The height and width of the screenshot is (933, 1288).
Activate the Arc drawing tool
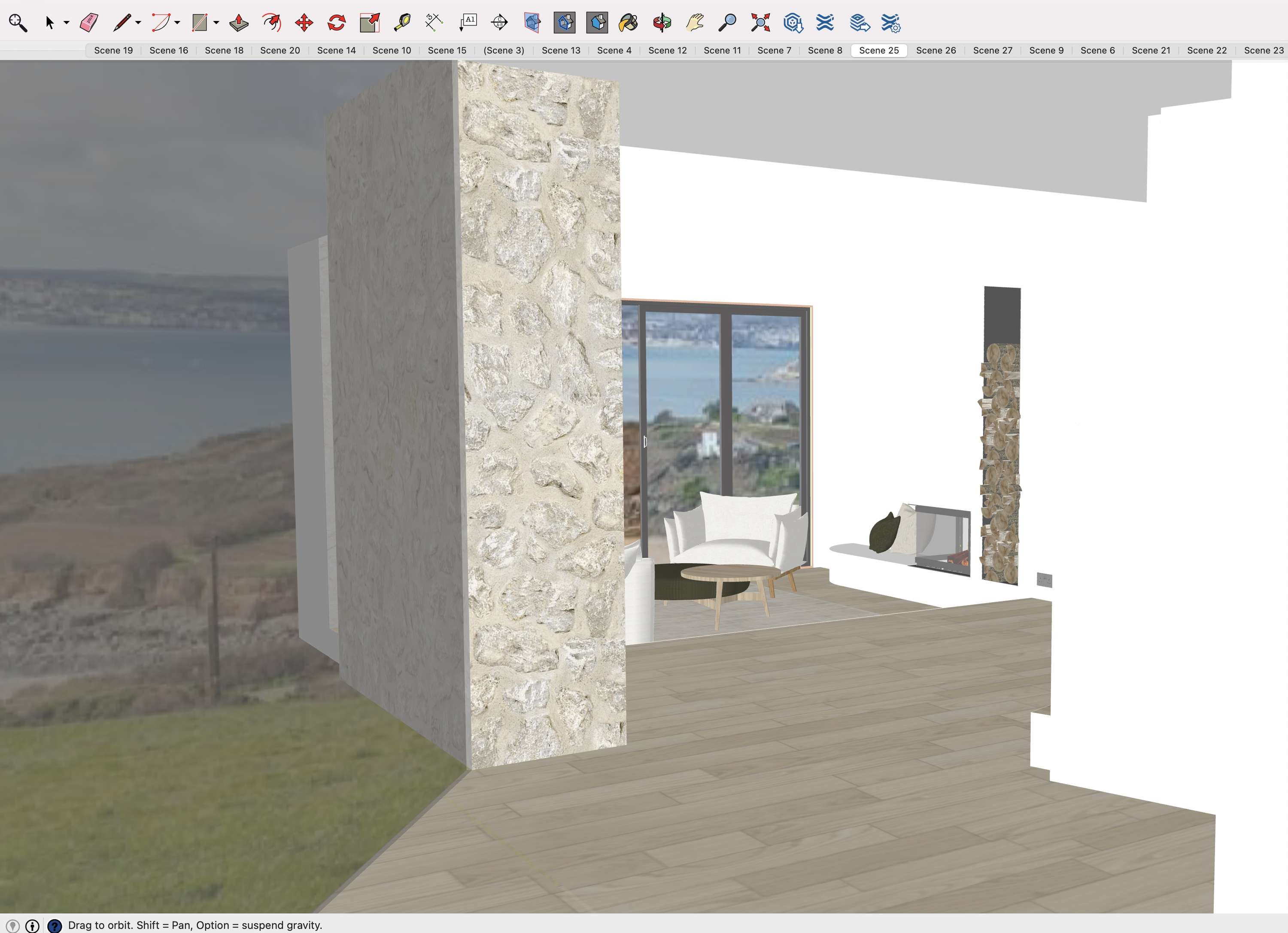(161, 23)
